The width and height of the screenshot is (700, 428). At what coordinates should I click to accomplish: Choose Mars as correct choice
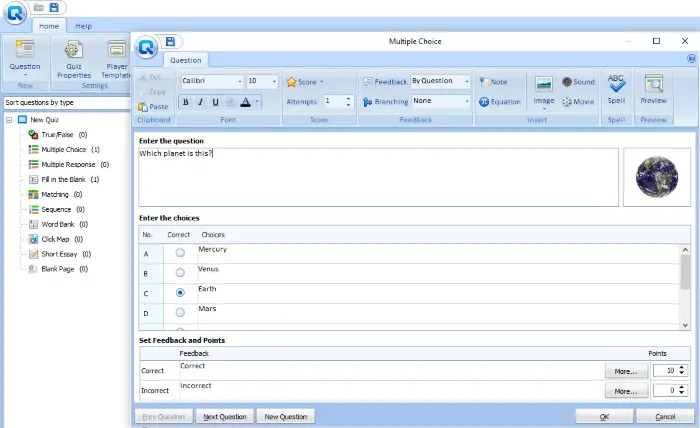point(180,313)
